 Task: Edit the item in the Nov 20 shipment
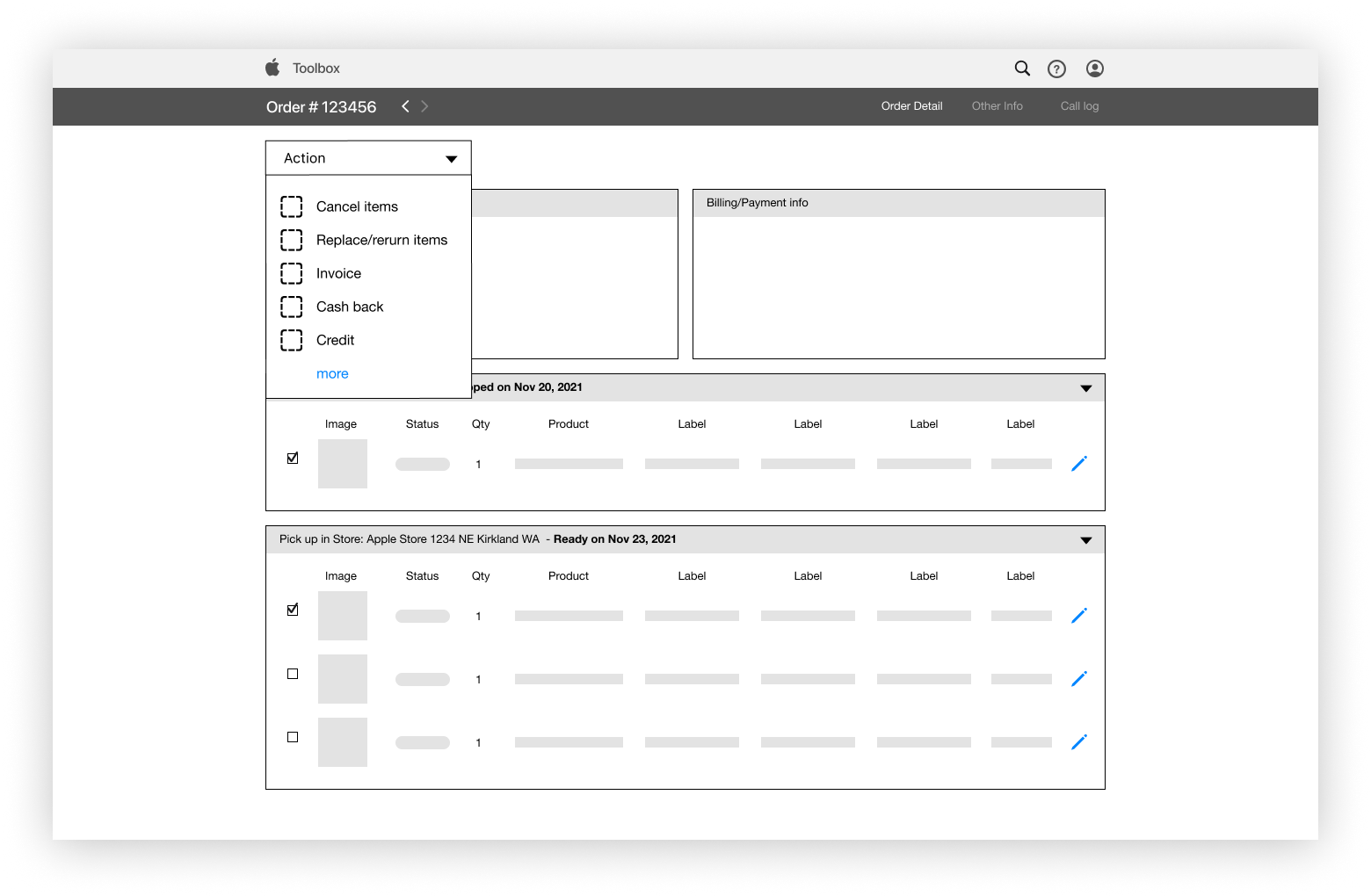(1079, 464)
